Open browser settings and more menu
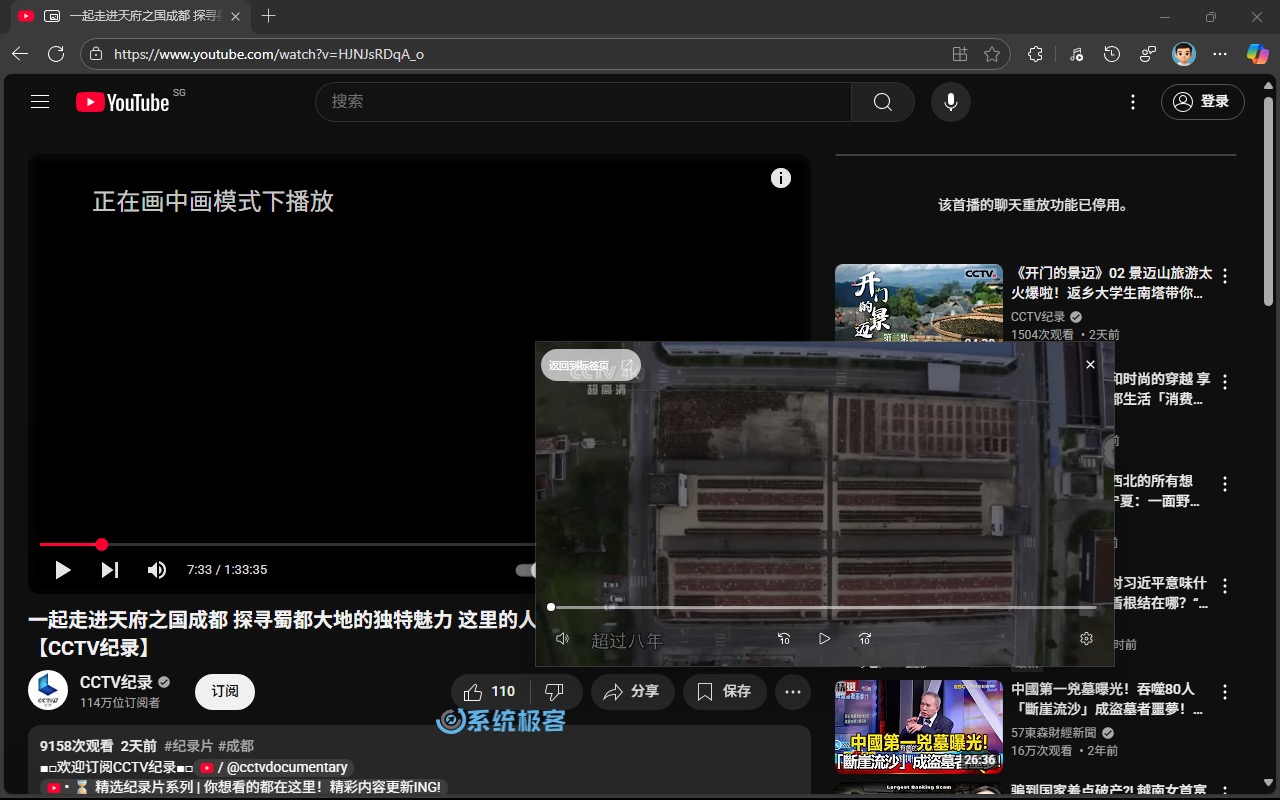The image size is (1280, 800). click(x=1220, y=54)
